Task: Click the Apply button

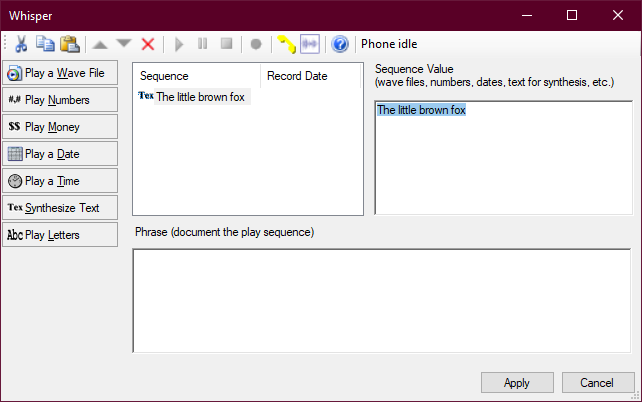Action: click(x=517, y=383)
